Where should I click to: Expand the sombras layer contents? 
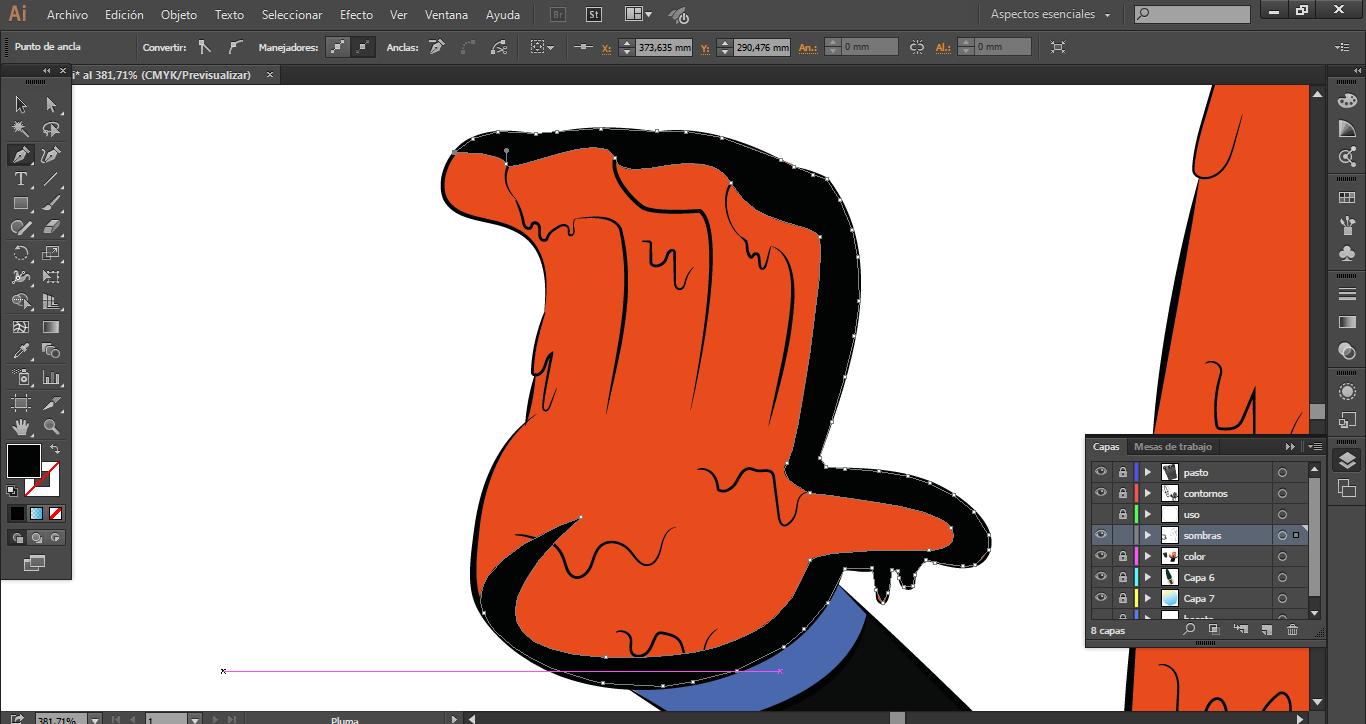click(1148, 535)
